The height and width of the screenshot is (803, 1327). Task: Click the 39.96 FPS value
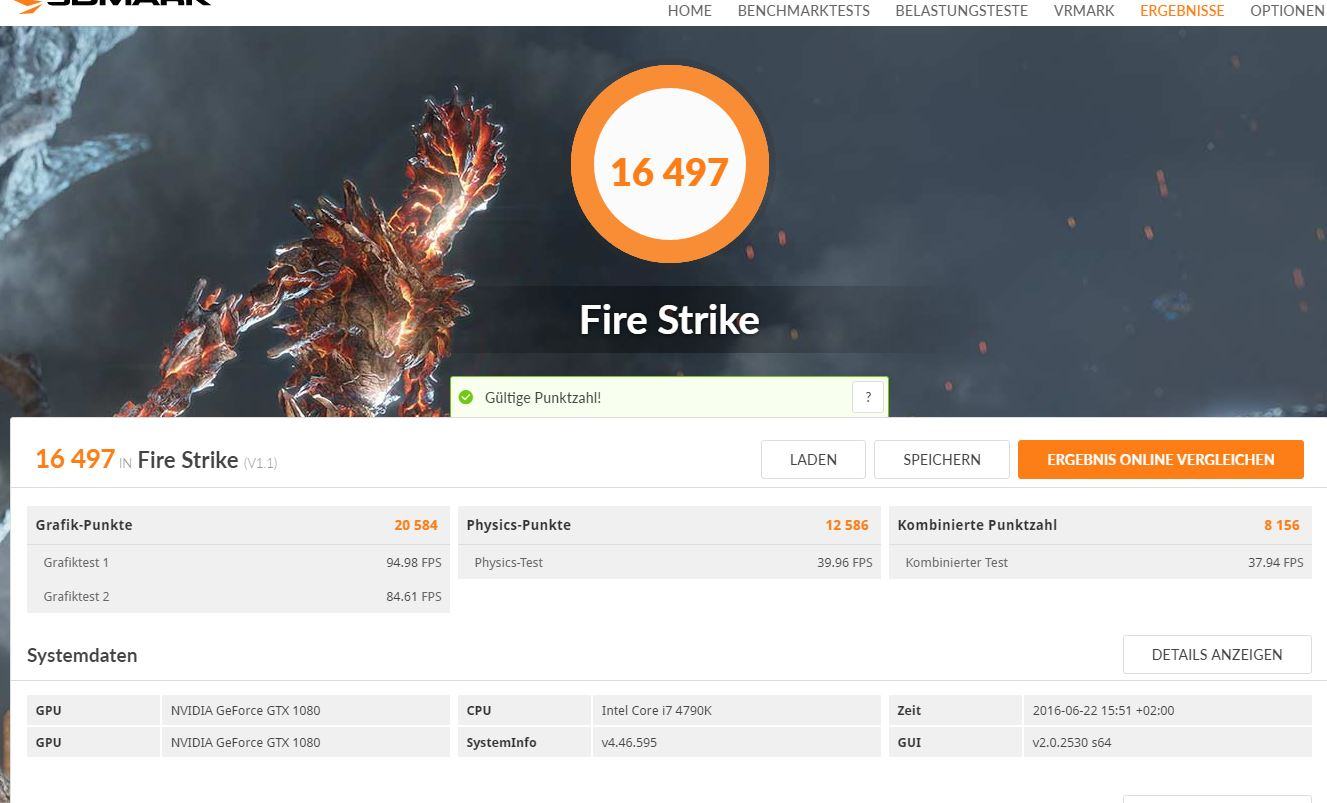(845, 562)
